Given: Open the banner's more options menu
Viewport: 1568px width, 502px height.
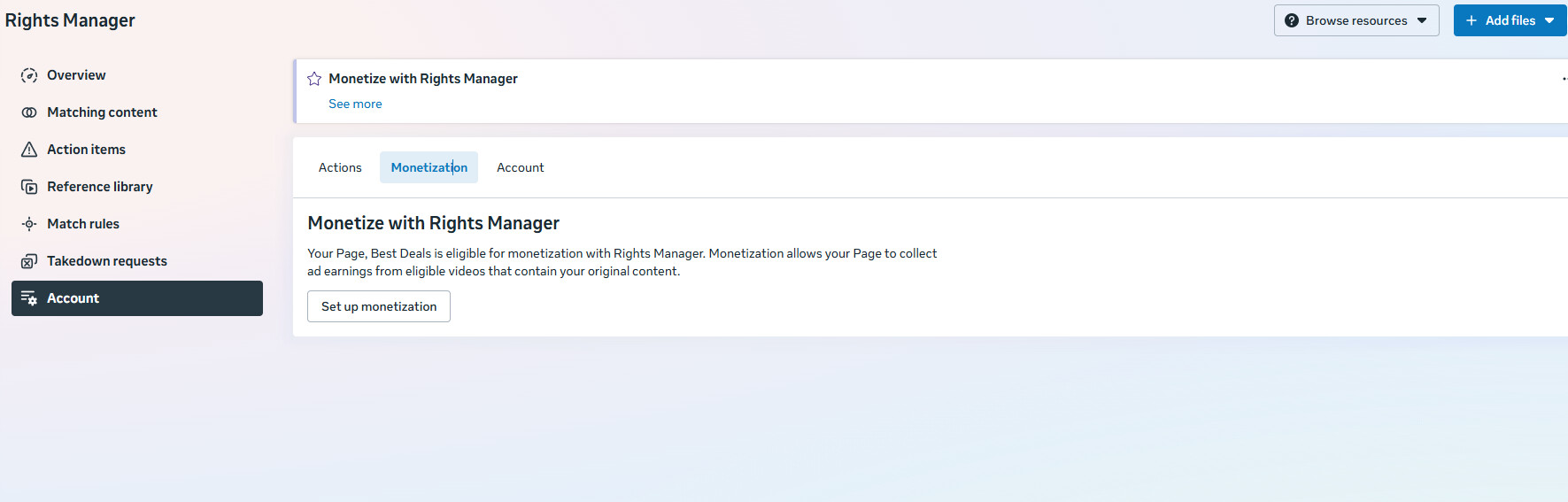Looking at the screenshot, I should coord(1564,79).
